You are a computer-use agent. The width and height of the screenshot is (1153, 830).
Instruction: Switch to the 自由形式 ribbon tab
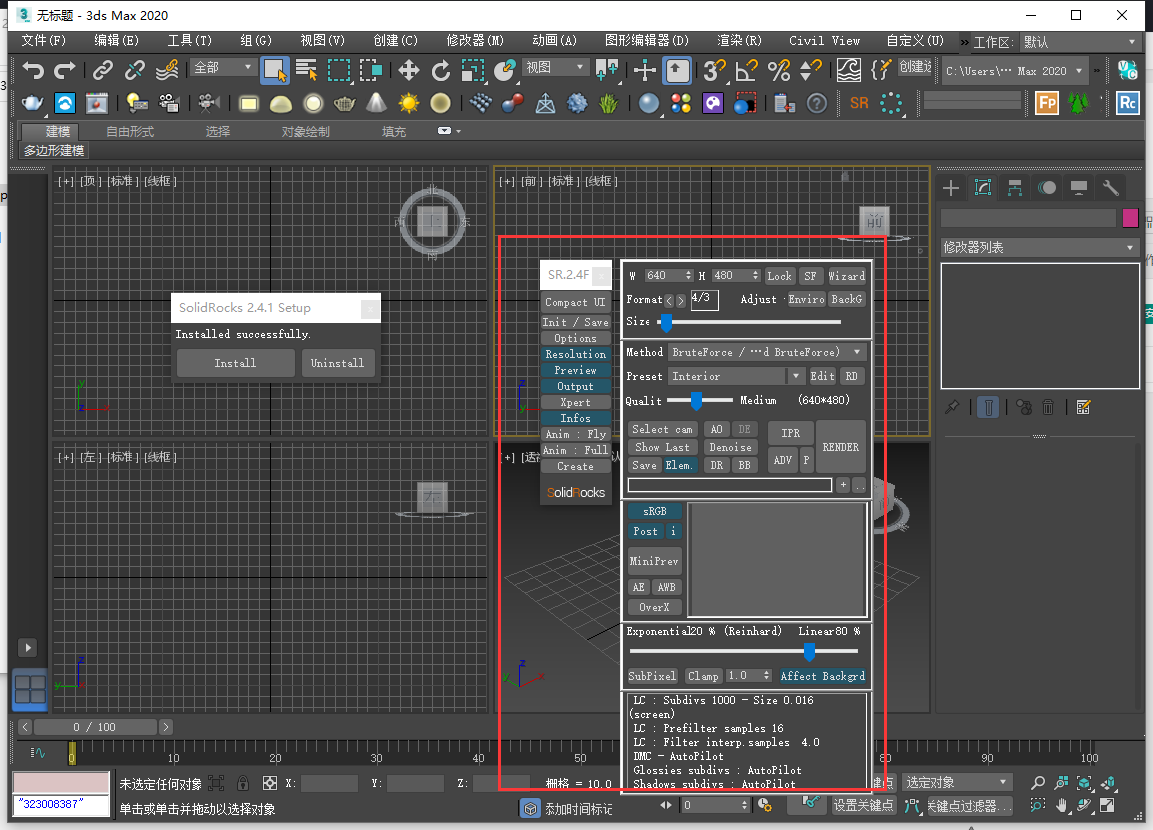130,132
